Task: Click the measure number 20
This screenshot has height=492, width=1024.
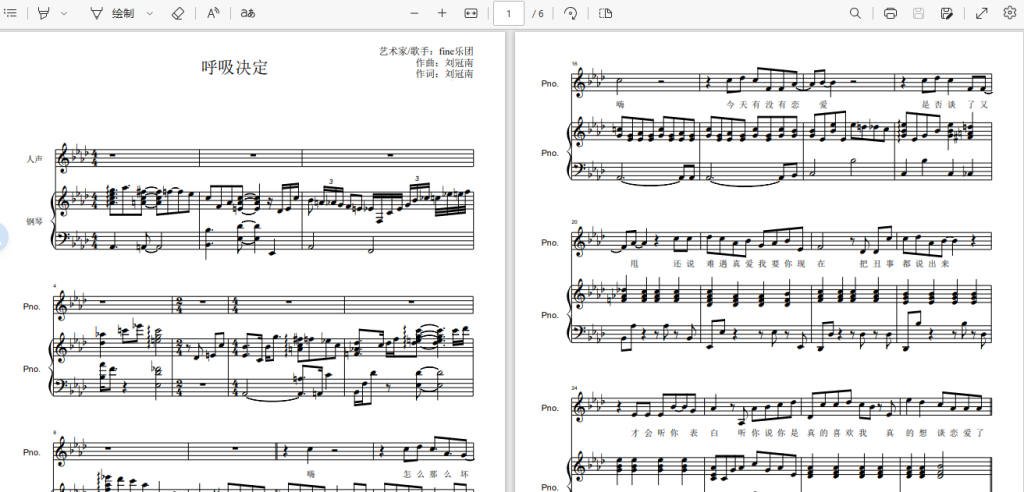Action: 575,222
